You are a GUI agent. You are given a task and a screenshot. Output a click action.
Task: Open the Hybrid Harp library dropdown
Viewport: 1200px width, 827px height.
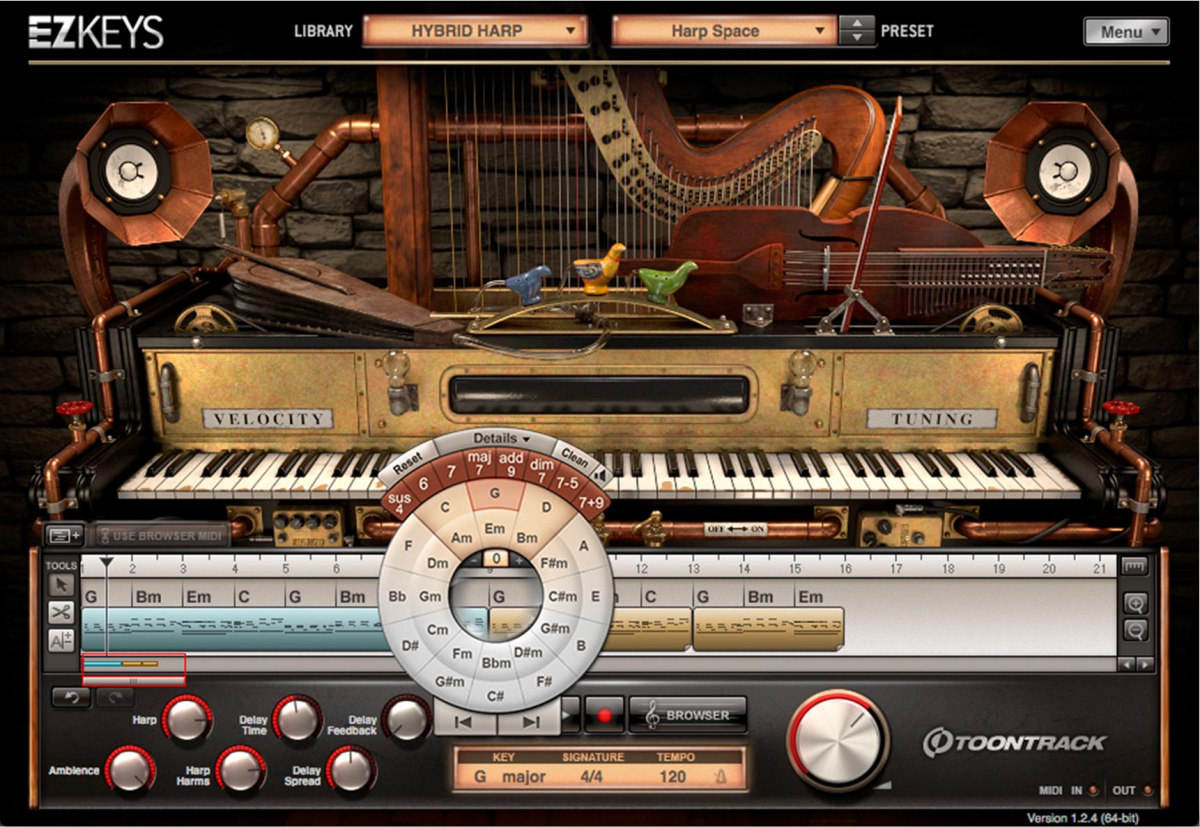pos(474,31)
